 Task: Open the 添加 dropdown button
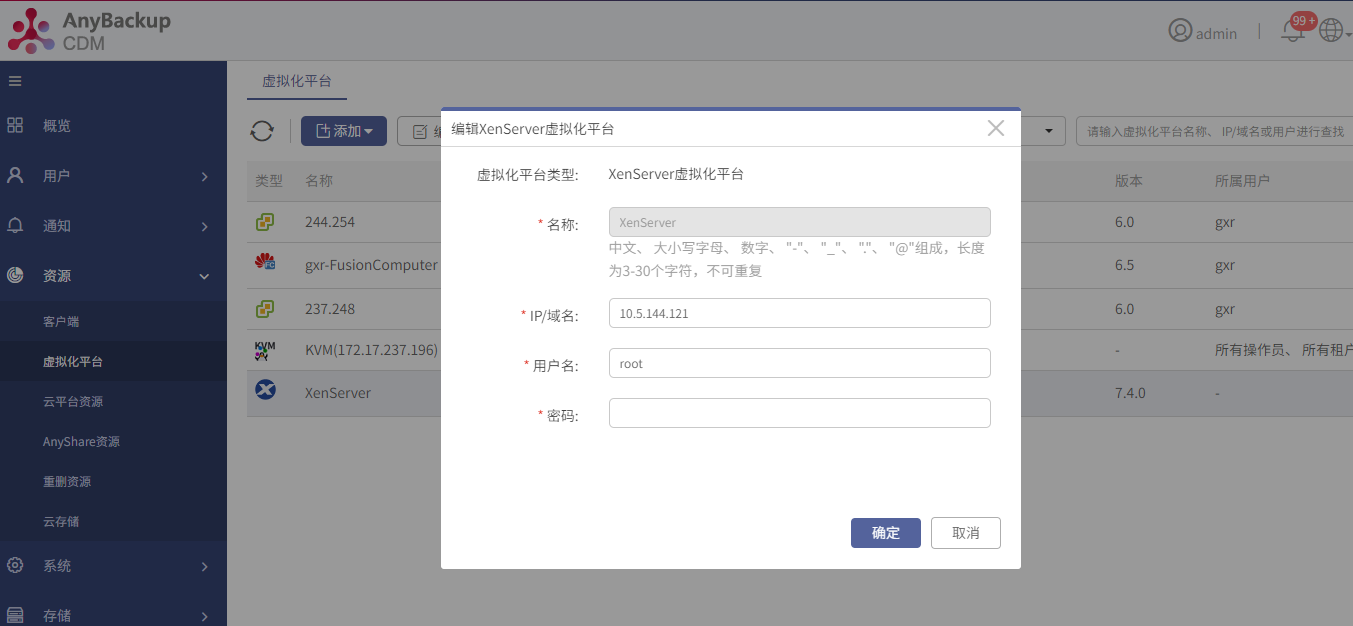tap(344, 131)
